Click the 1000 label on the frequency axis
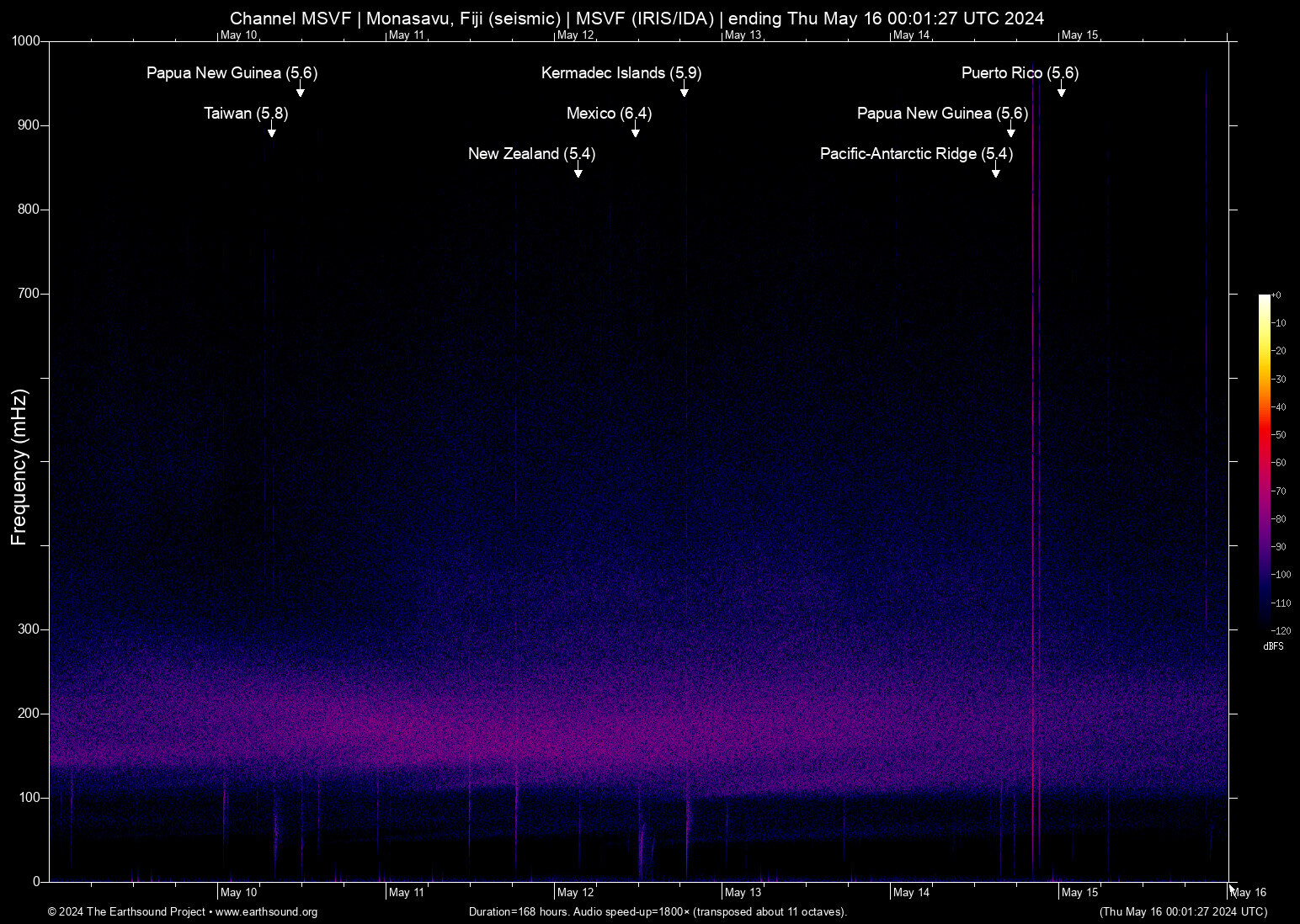This screenshot has height=924, width=1300. [26, 41]
